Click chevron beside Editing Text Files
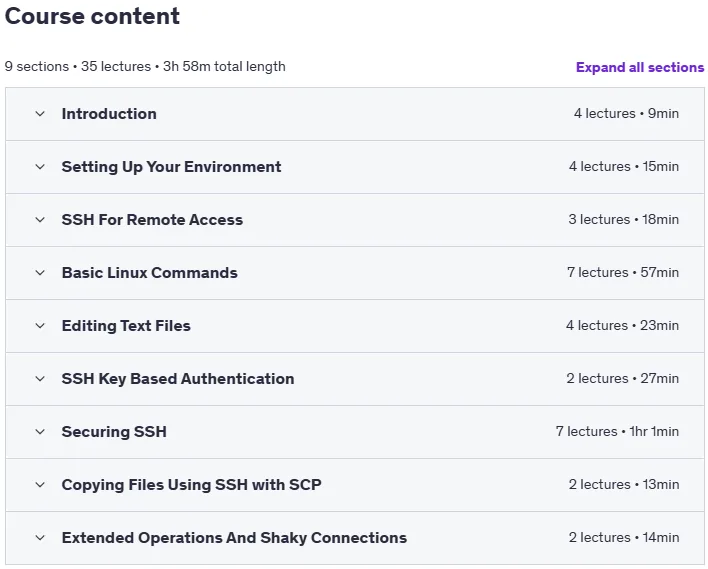The width and height of the screenshot is (708, 569). tap(40, 326)
